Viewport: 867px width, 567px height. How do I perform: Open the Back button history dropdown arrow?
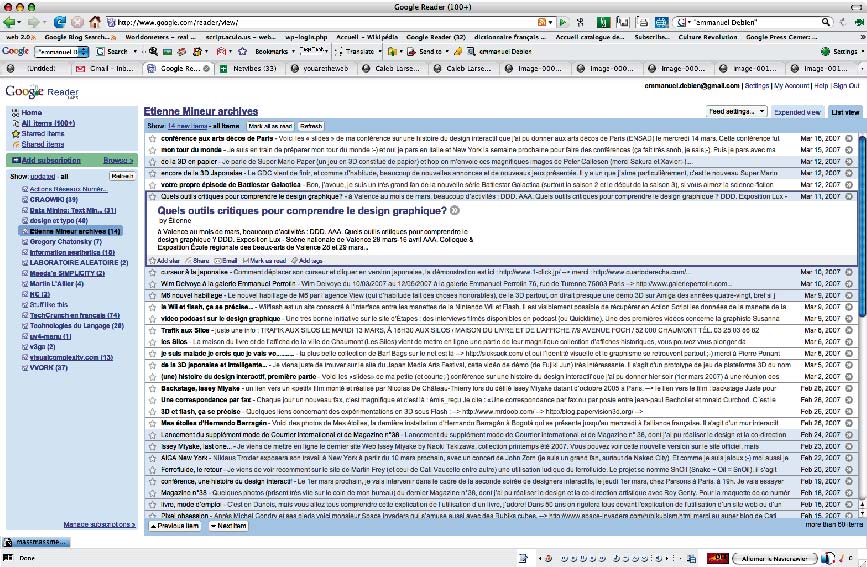[19, 22]
